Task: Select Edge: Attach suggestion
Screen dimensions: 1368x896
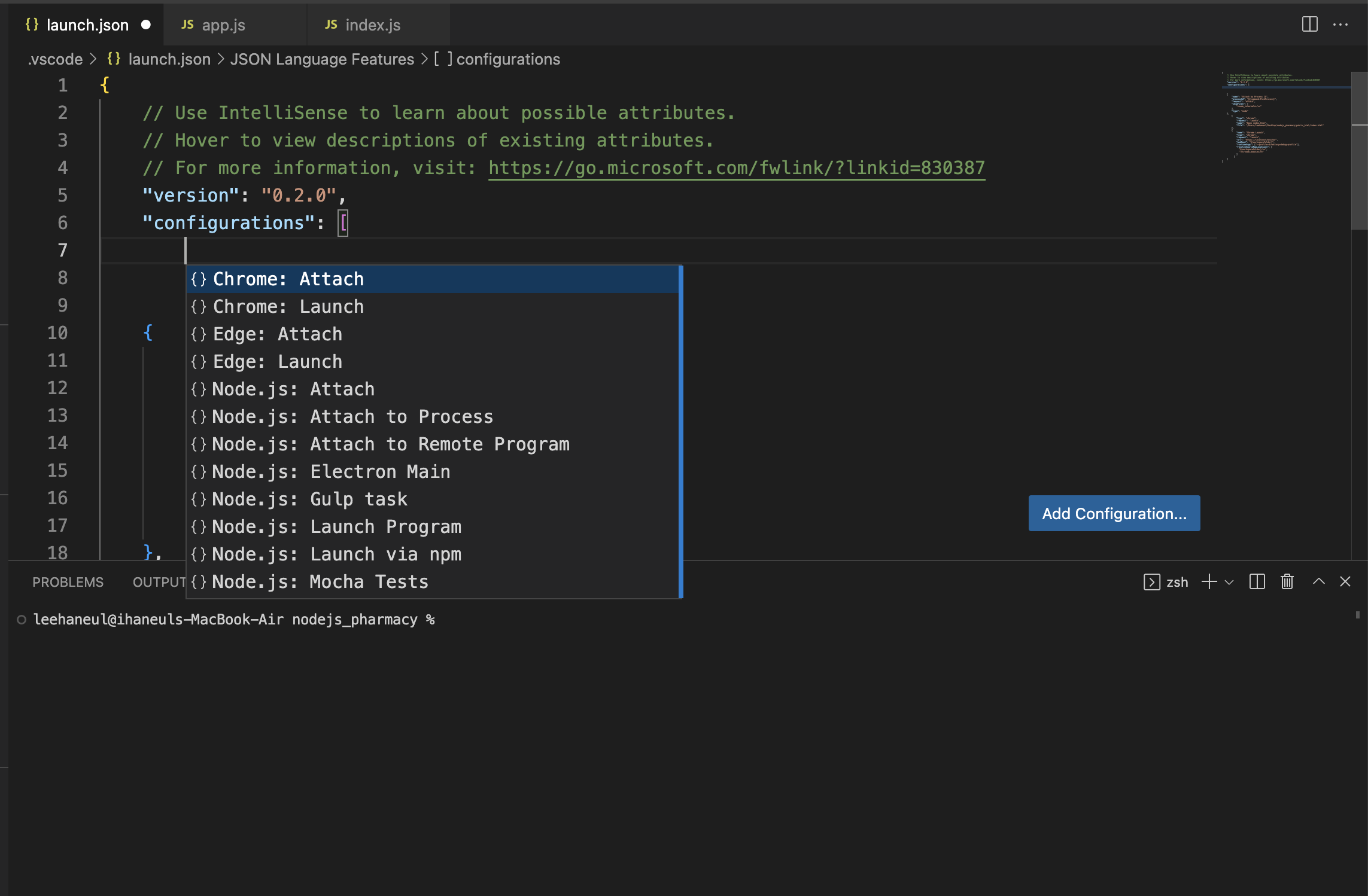Action: pyautogui.click(x=433, y=334)
